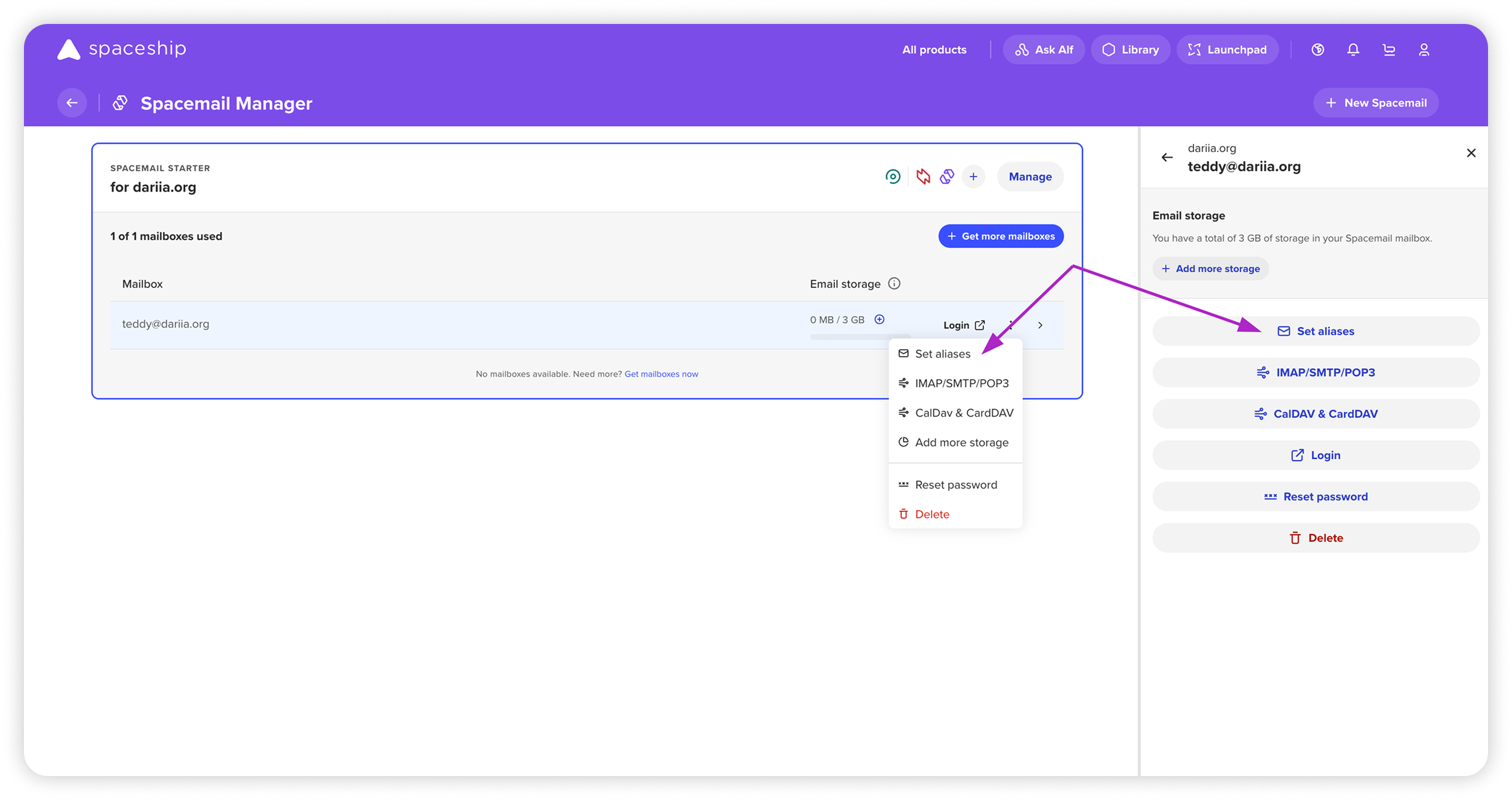Click the Manage button

click(1030, 177)
